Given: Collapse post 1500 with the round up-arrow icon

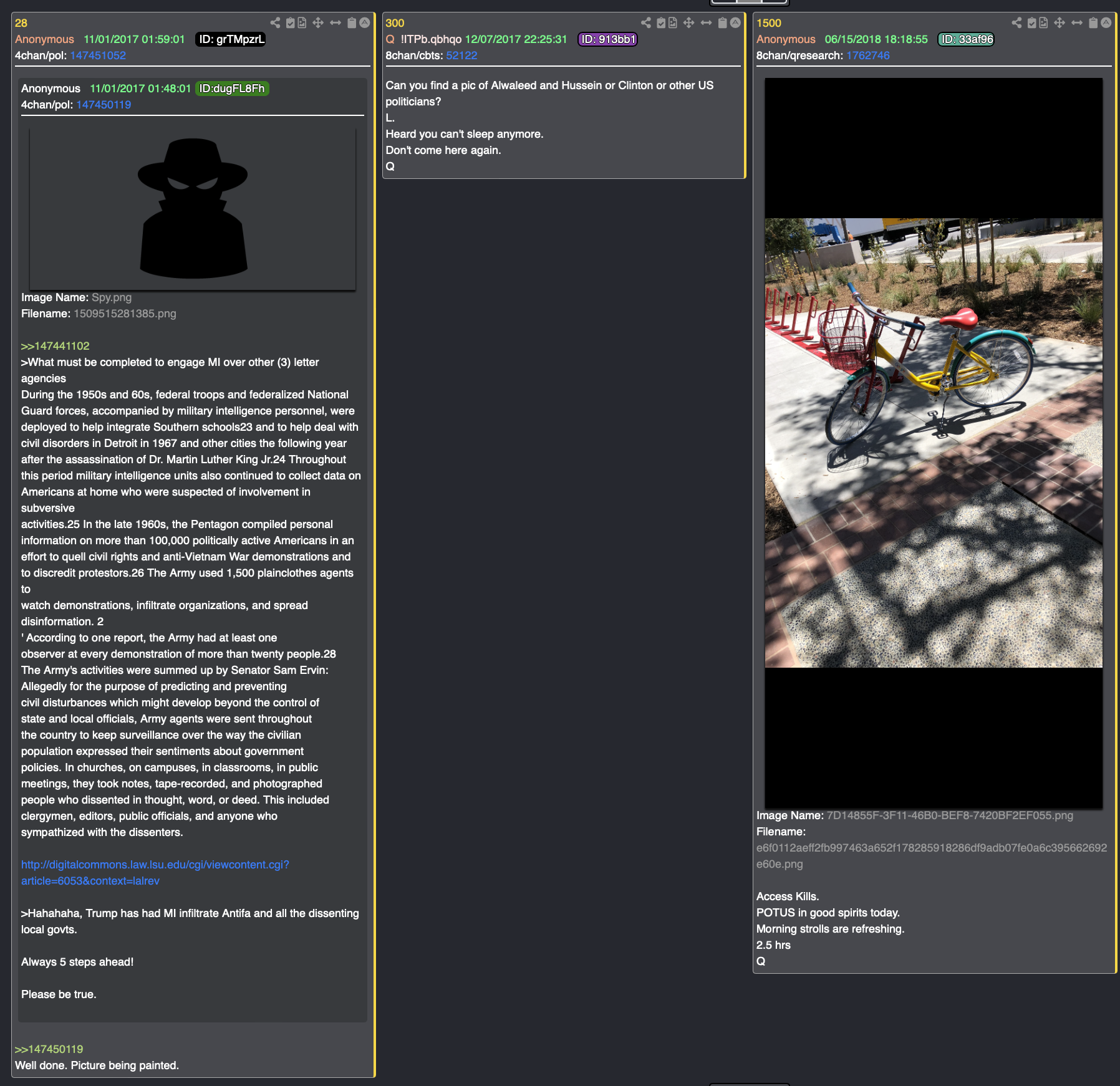Looking at the screenshot, I should click(1106, 23).
